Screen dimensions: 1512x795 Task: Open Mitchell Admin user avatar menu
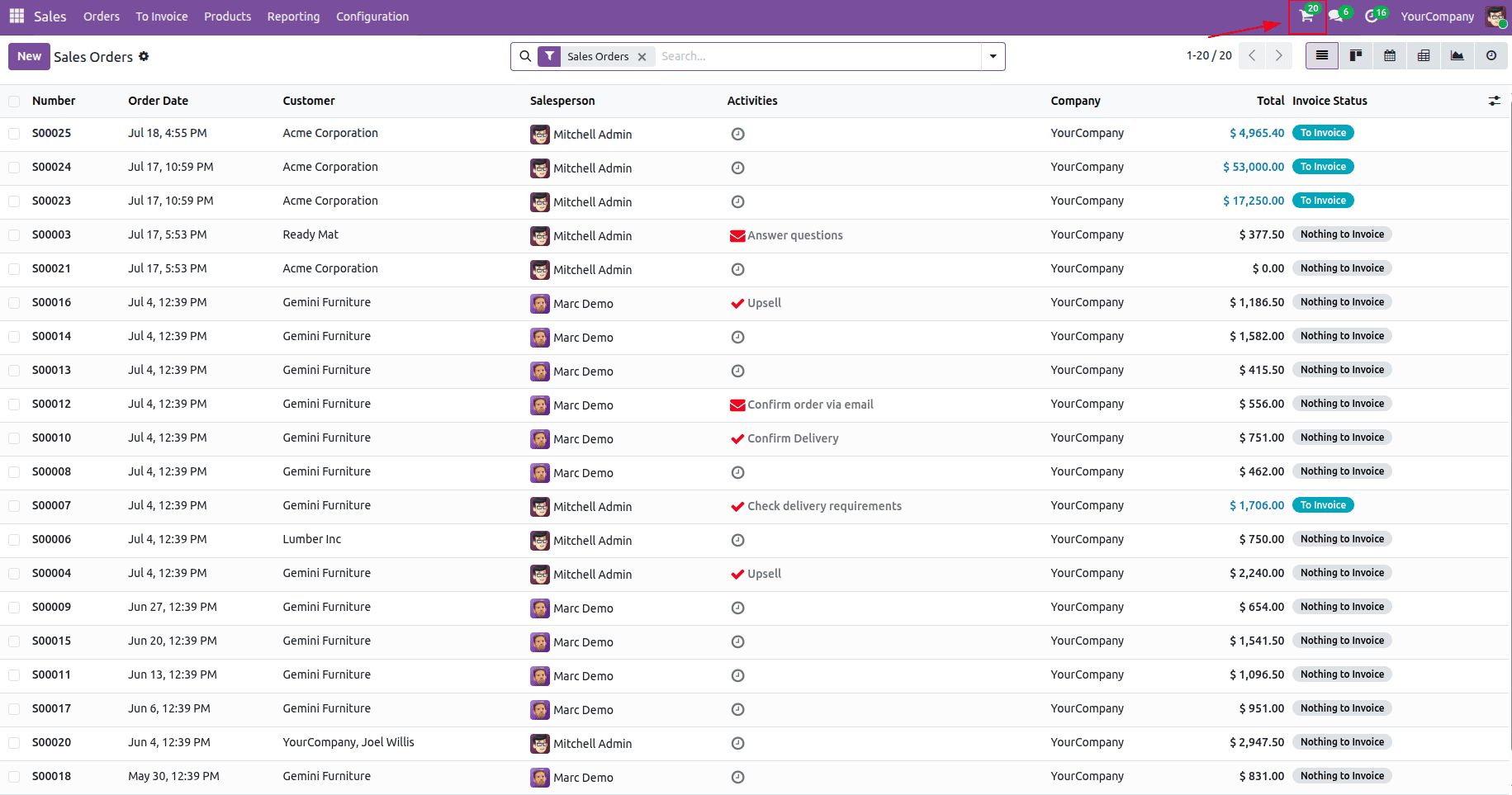1495,17
